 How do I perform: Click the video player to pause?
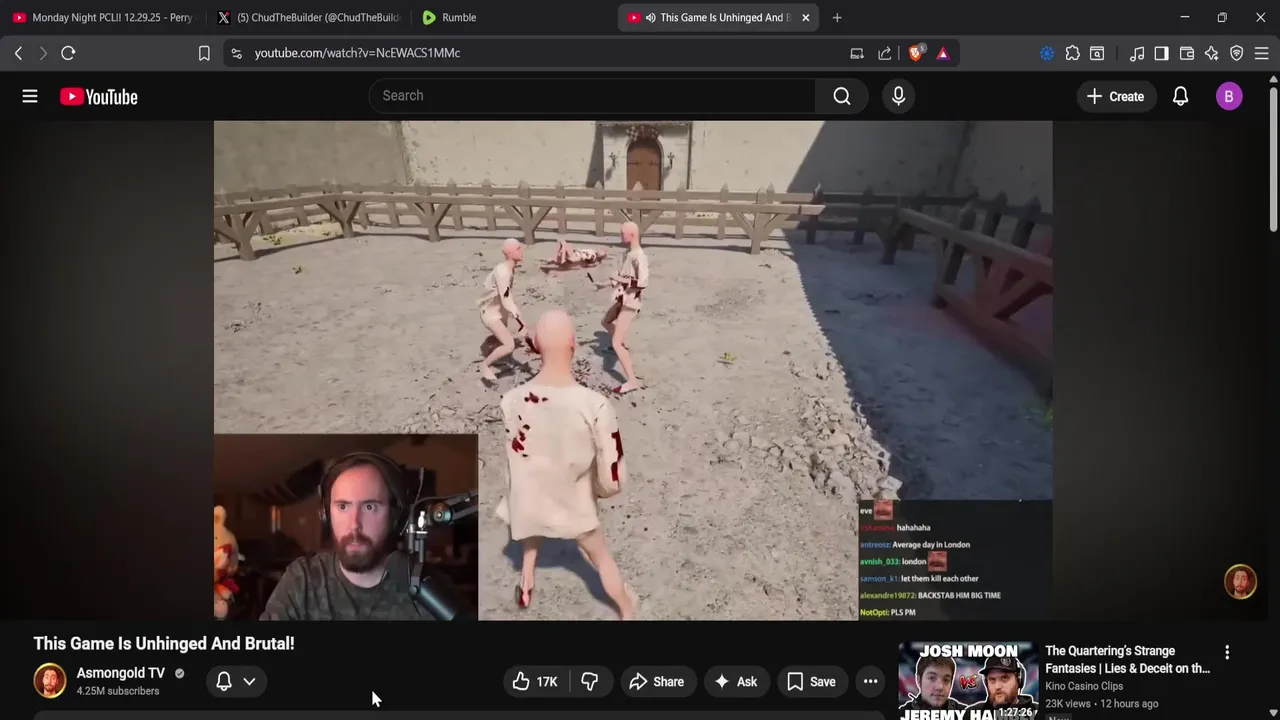[633, 370]
